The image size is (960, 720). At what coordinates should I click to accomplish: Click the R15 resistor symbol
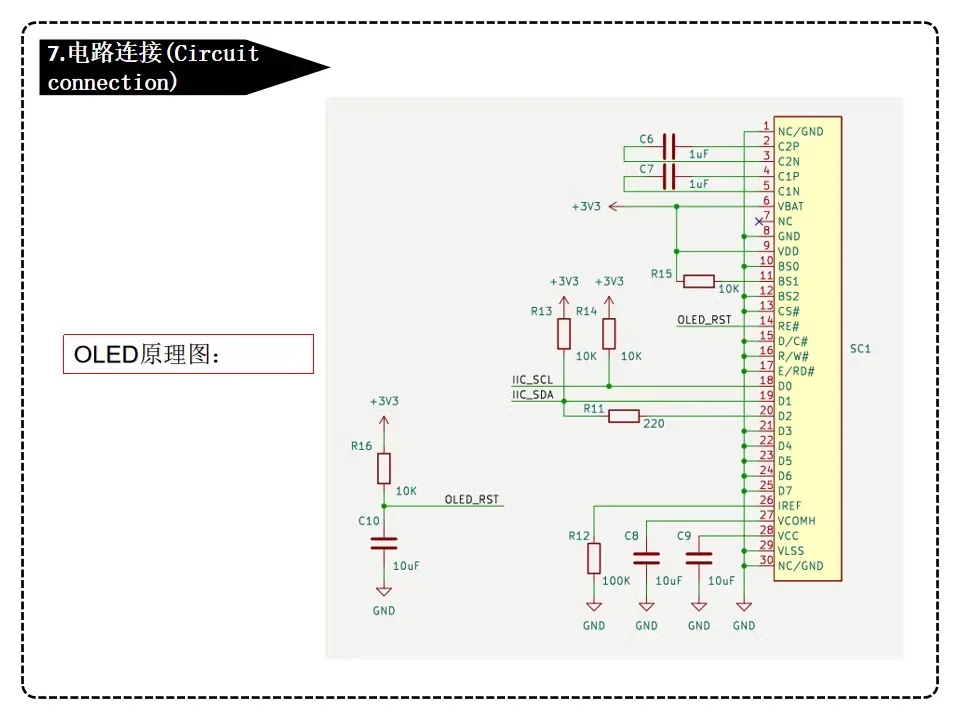pyautogui.click(x=699, y=282)
